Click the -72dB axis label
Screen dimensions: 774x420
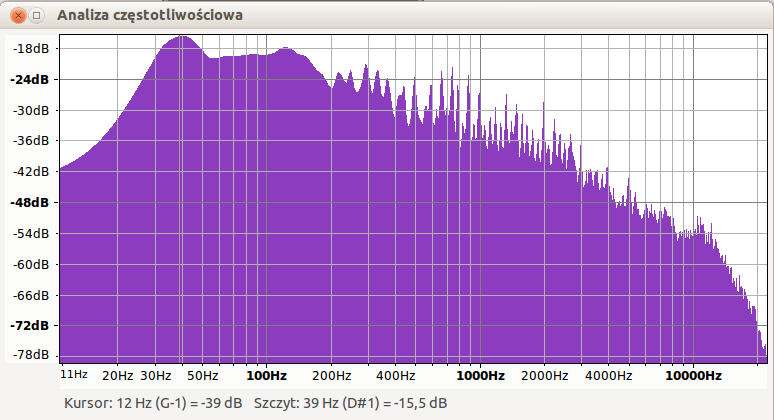30,326
